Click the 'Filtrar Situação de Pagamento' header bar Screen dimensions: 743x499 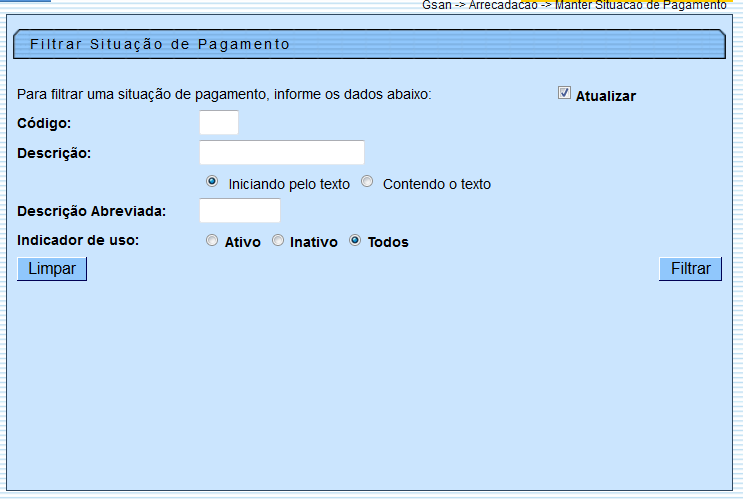coord(369,45)
